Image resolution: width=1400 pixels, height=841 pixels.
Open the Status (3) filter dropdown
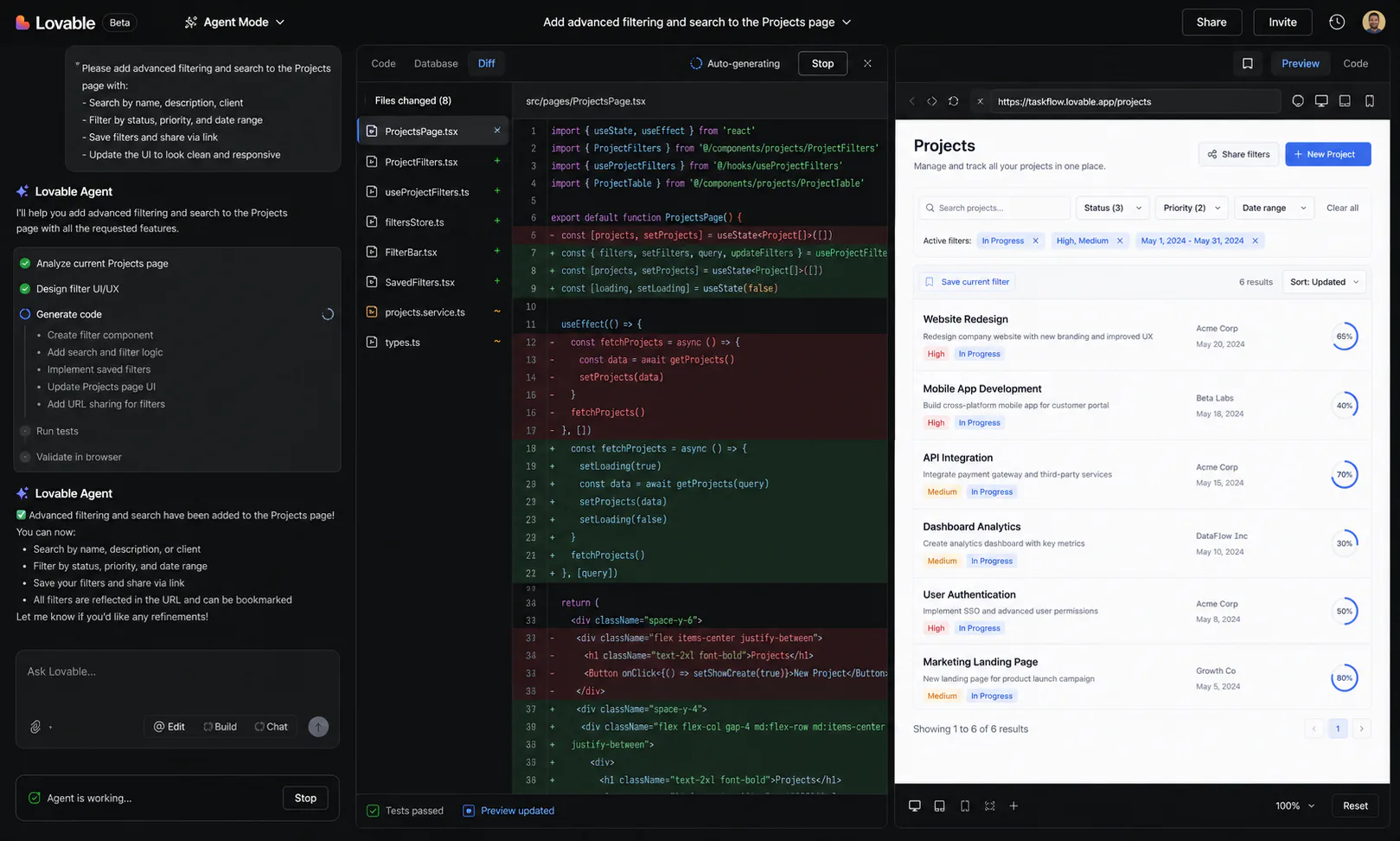tap(1112, 208)
